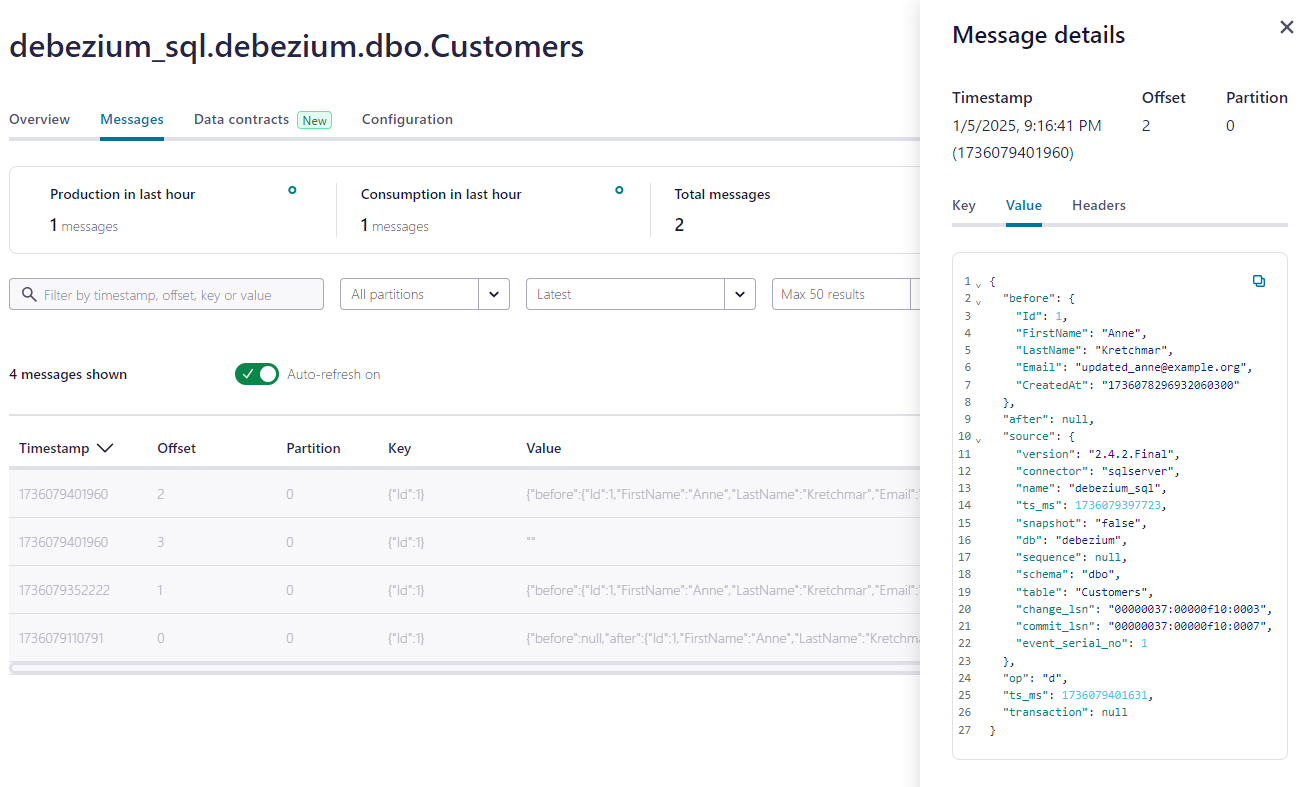Click the Message details timestamp 1/5/2025, 9:16:41 PM
The height and width of the screenshot is (787, 1310).
point(1027,126)
